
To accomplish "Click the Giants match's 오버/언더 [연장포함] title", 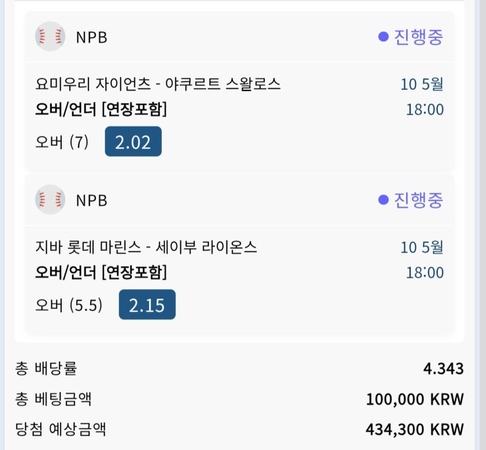I will click(101, 109).
